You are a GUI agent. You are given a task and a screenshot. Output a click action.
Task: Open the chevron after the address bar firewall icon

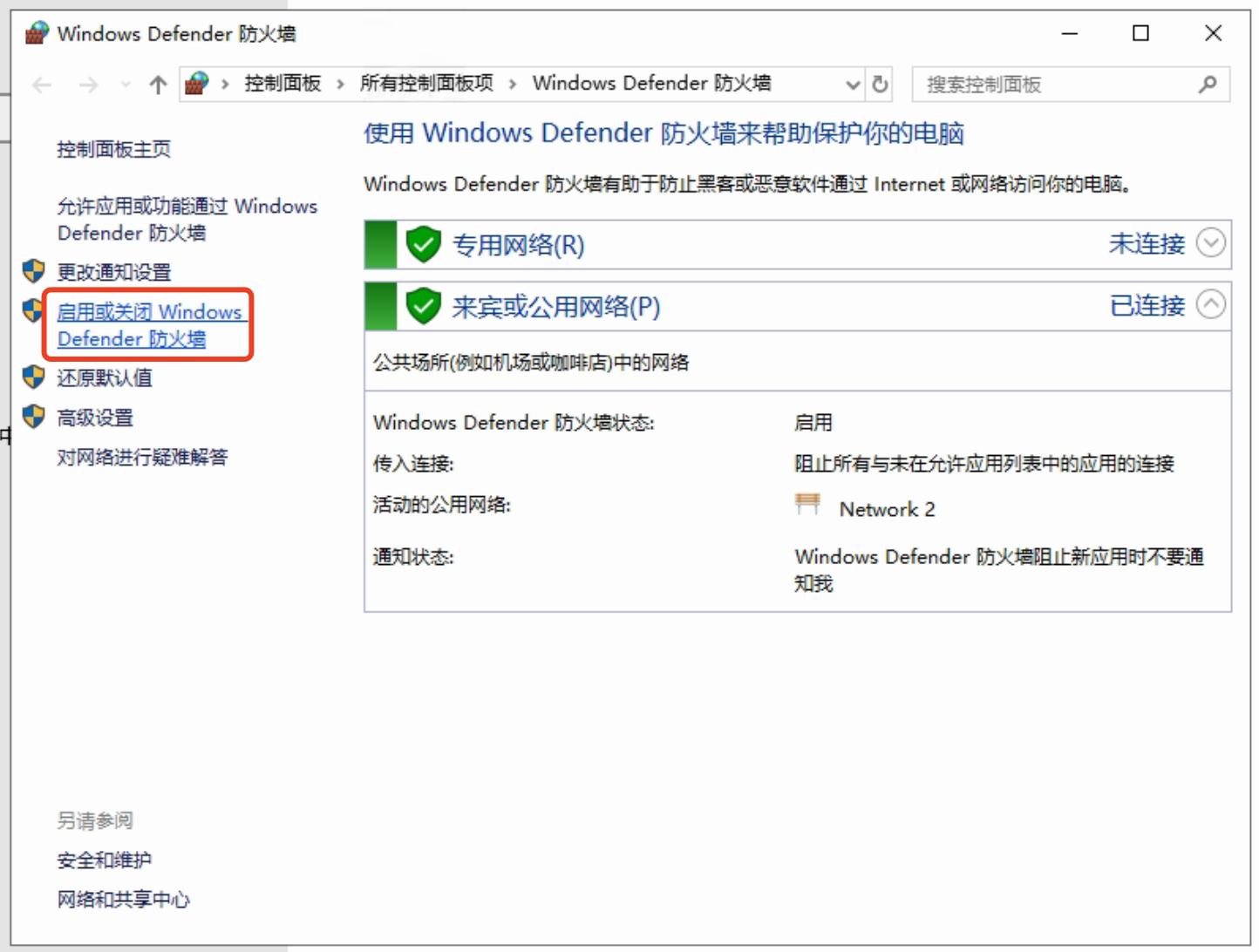(x=225, y=84)
